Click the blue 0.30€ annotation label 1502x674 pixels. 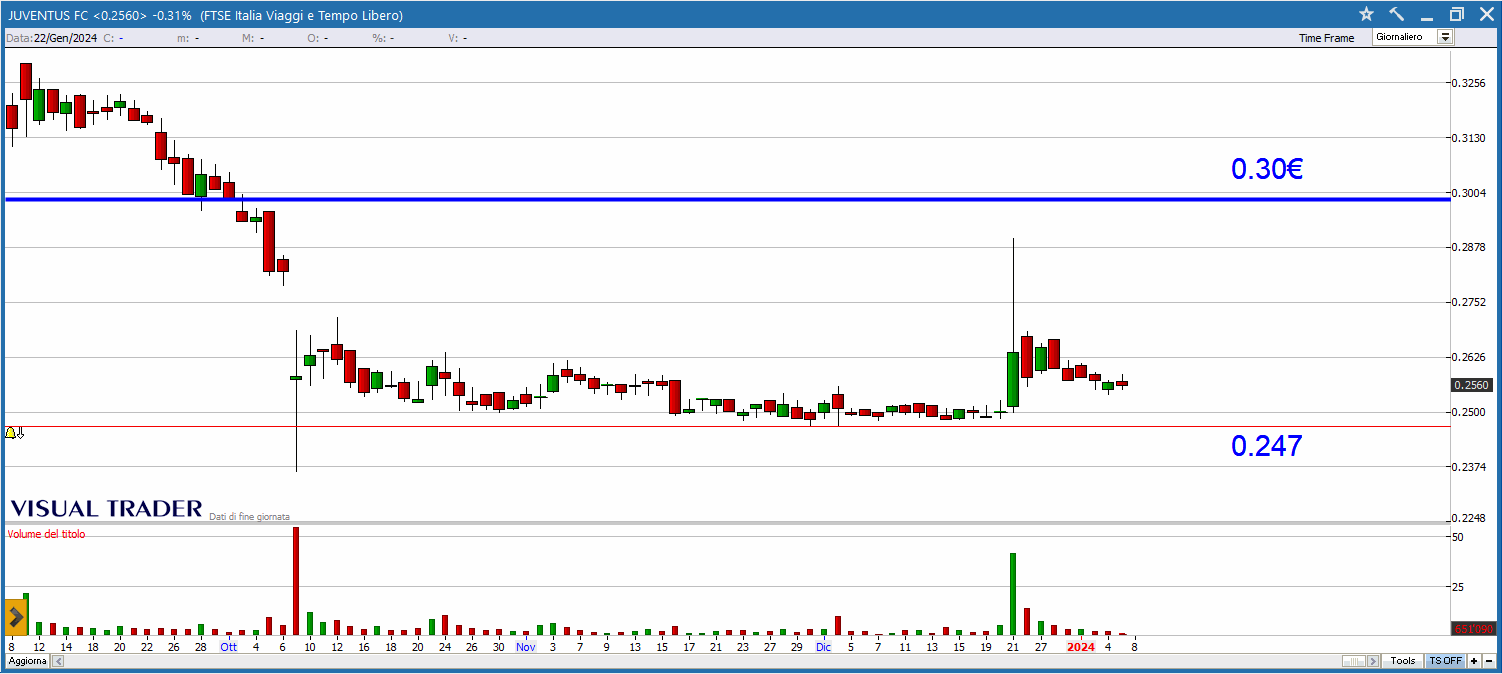point(1266,169)
